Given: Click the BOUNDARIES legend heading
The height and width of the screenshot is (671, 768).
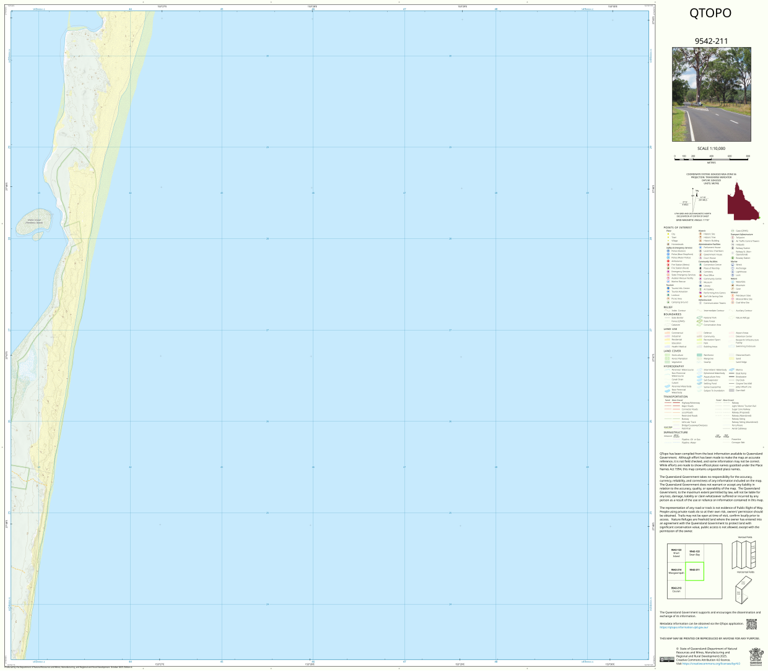Looking at the screenshot, I should [x=672, y=314].
